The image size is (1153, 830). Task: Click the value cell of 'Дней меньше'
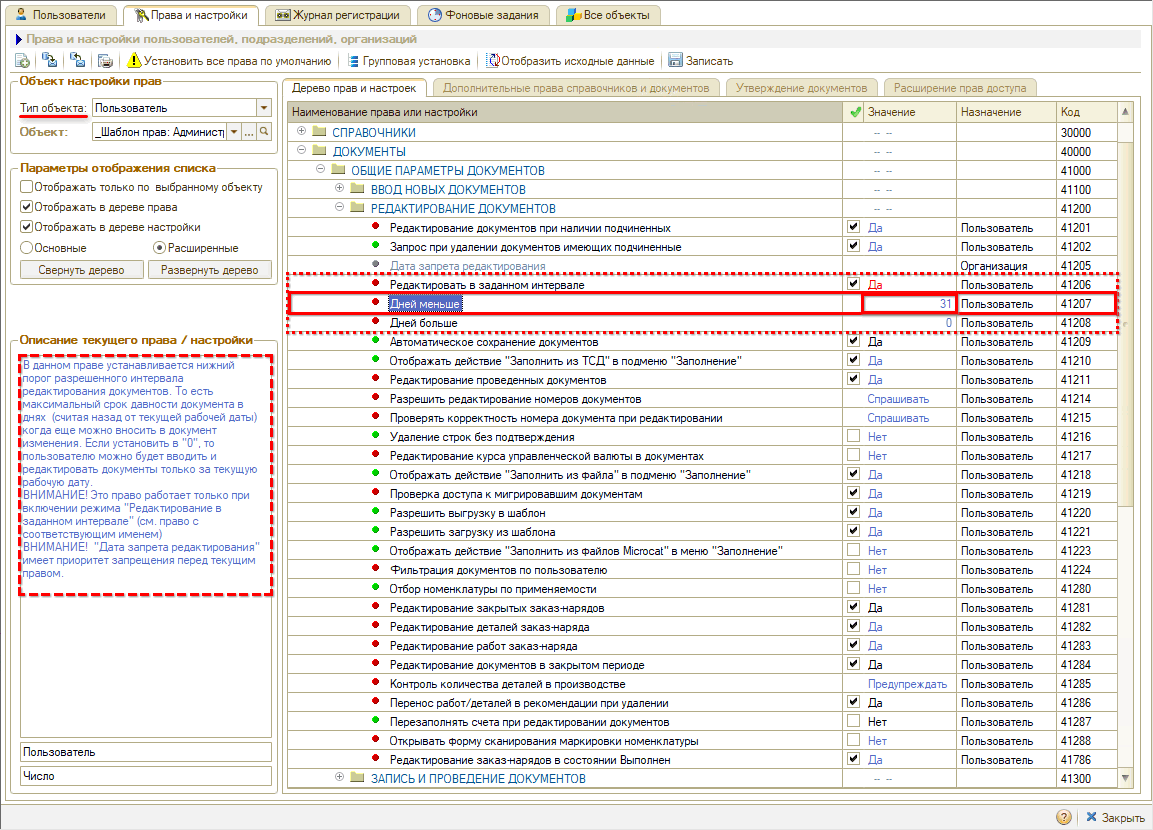(x=909, y=304)
